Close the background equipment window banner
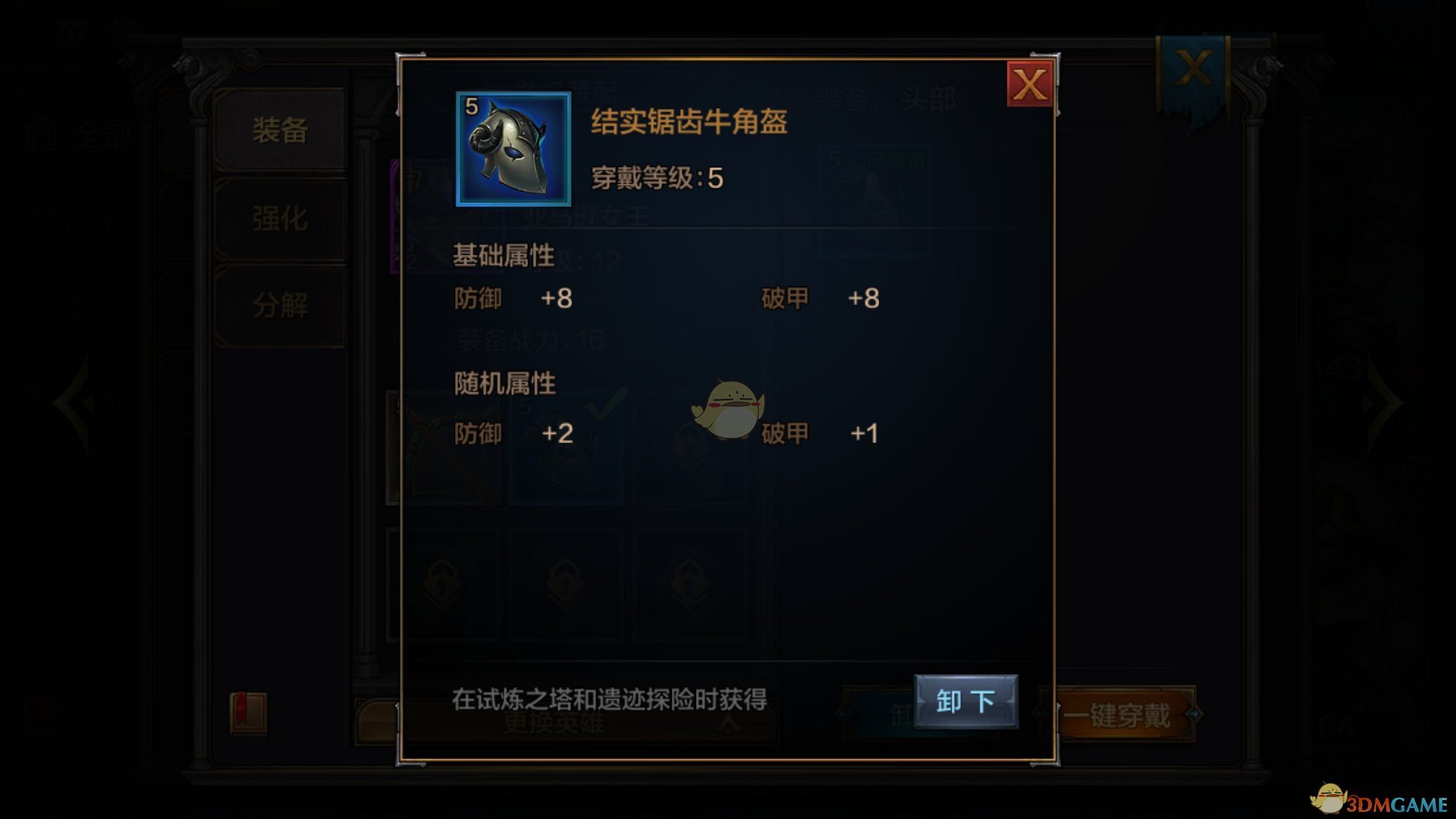The height and width of the screenshot is (819, 1456). (x=1193, y=72)
